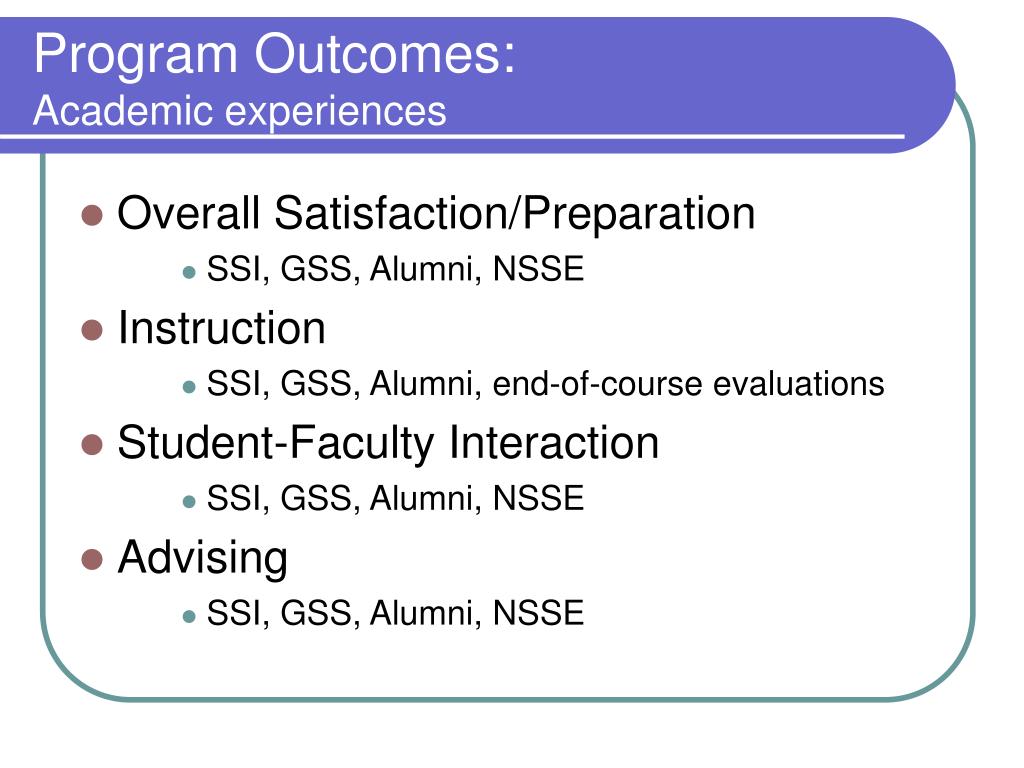
Task: Click the 'Overall Satisfaction/Preparation' heading
Action: (x=436, y=214)
